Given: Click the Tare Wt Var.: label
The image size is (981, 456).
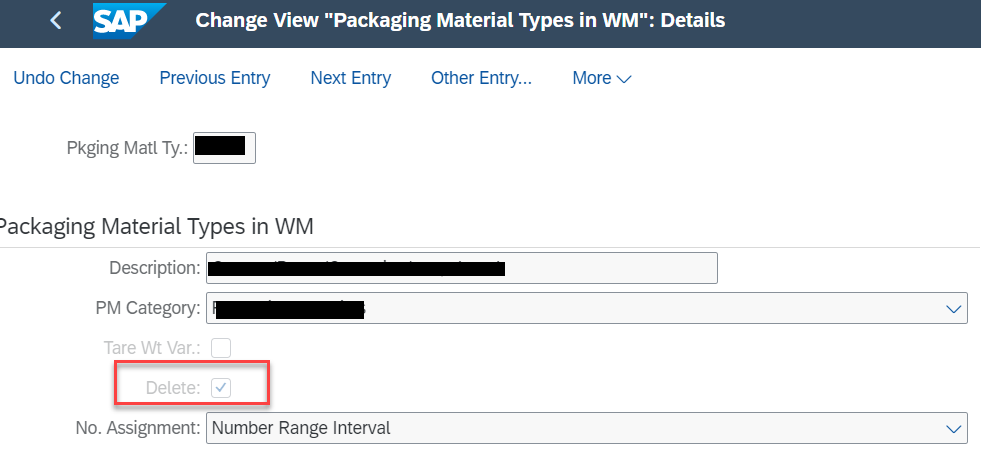Looking at the screenshot, I should (152, 348).
